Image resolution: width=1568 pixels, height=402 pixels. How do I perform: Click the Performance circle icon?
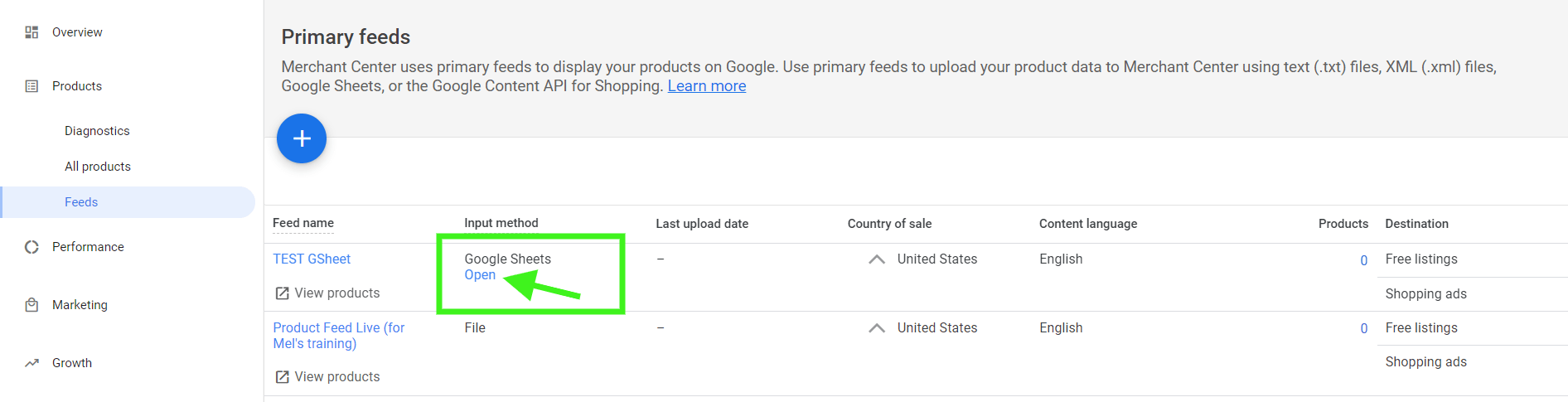[31, 247]
